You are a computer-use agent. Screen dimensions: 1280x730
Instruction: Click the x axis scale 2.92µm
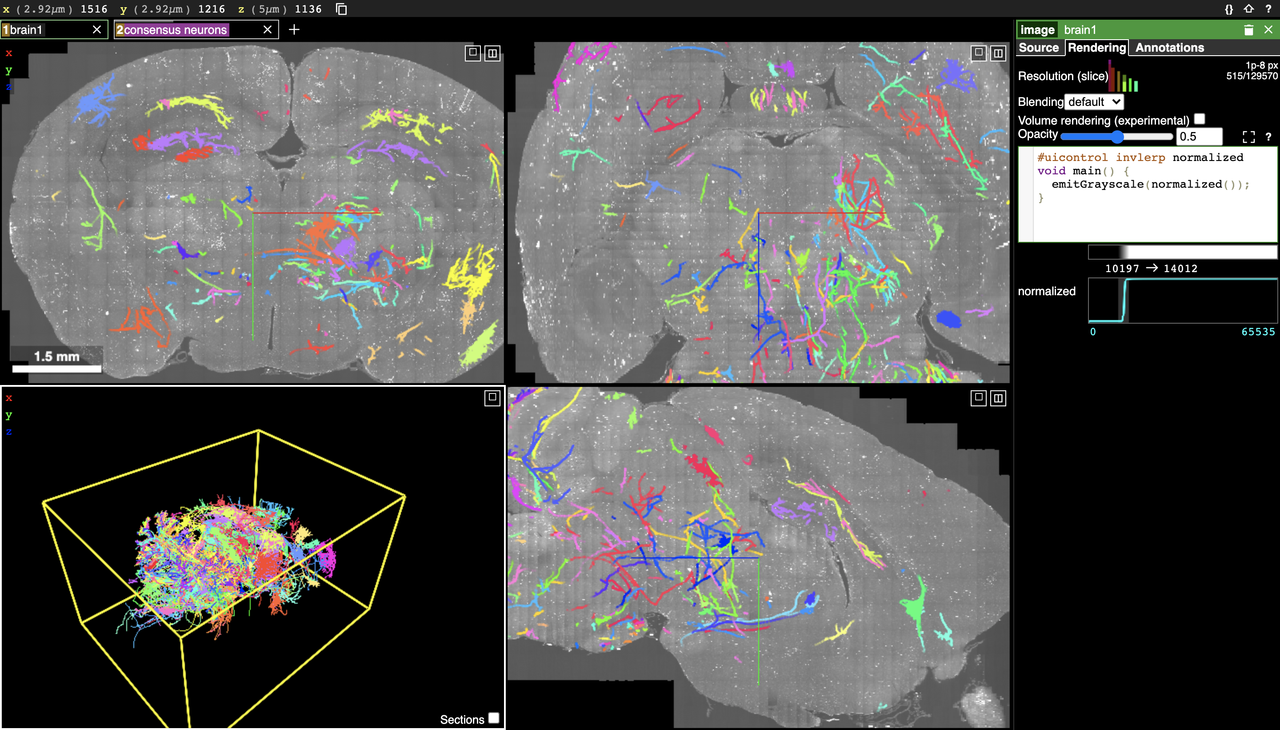(44, 9)
